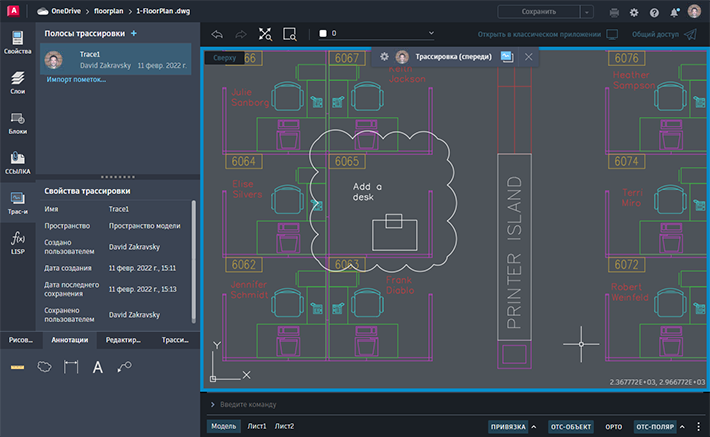Open settings gear in top bar
This screenshot has width=710, height=437.
click(x=634, y=13)
